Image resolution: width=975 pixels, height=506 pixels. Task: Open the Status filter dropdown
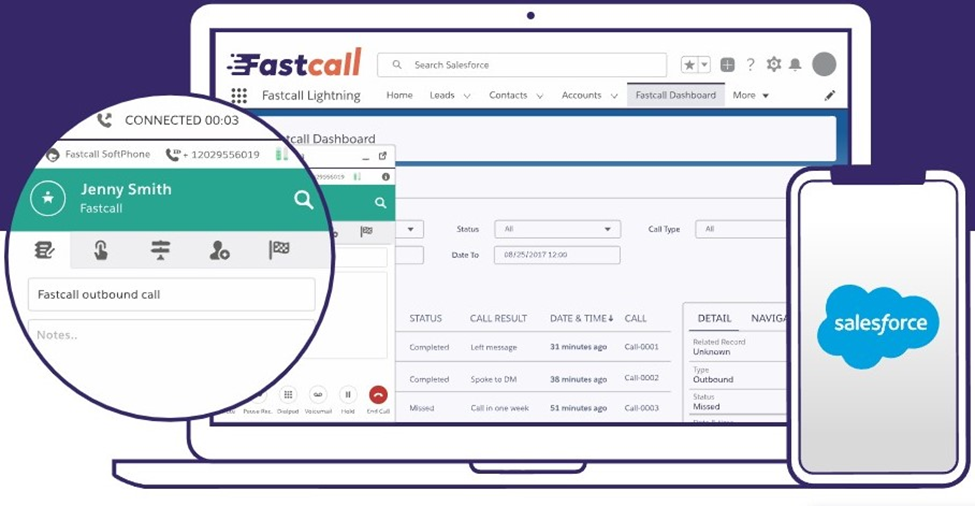pos(557,229)
